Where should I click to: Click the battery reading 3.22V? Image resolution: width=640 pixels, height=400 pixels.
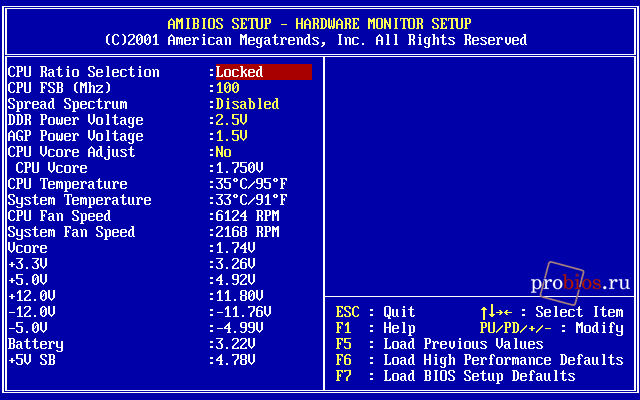[x=236, y=344]
